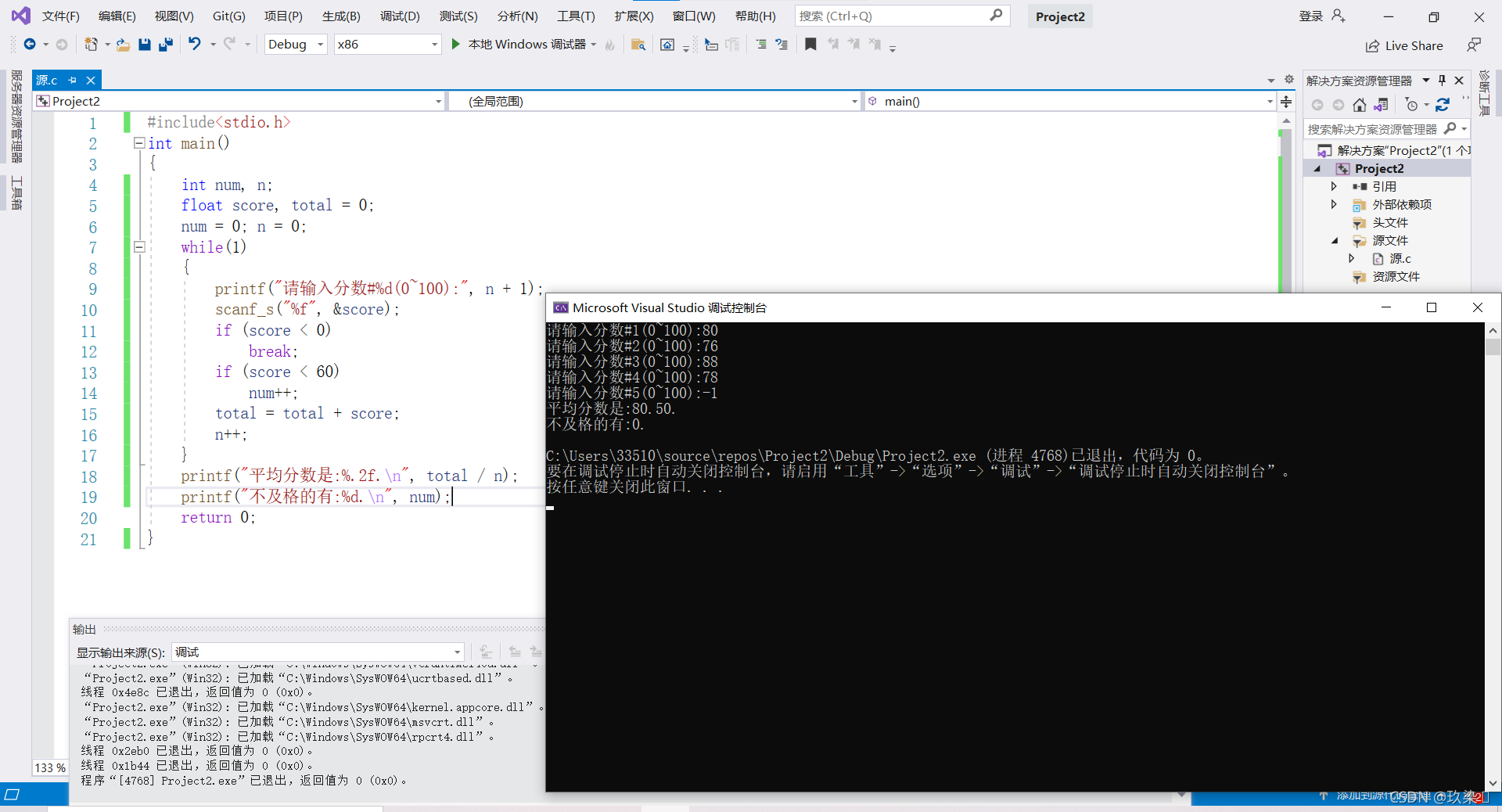Select 头文件 folder in Solution Explorer
This screenshot has width=1502, height=812.
tap(1390, 223)
